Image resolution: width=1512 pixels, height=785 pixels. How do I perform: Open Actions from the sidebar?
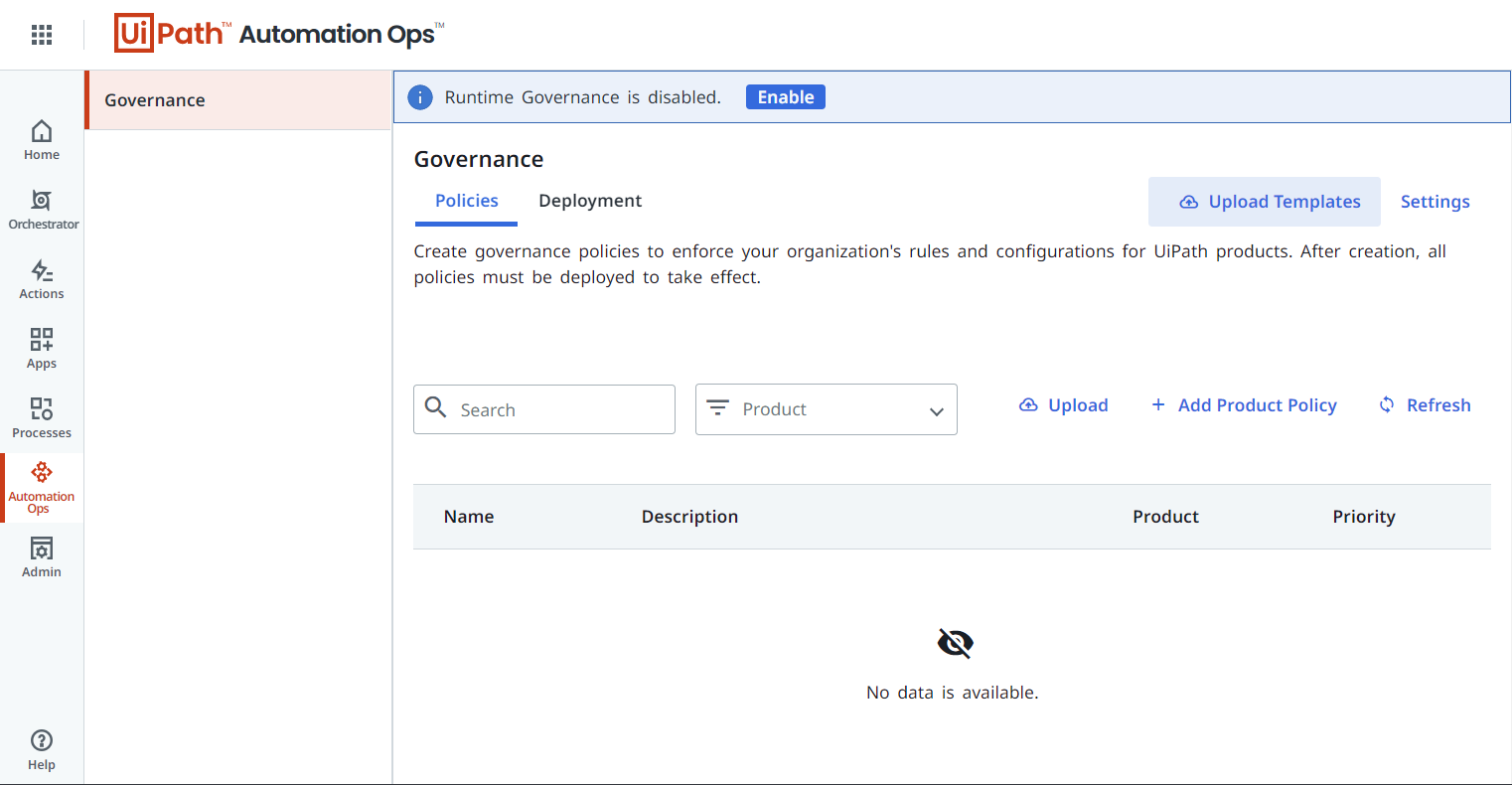pyautogui.click(x=42, y=279)
